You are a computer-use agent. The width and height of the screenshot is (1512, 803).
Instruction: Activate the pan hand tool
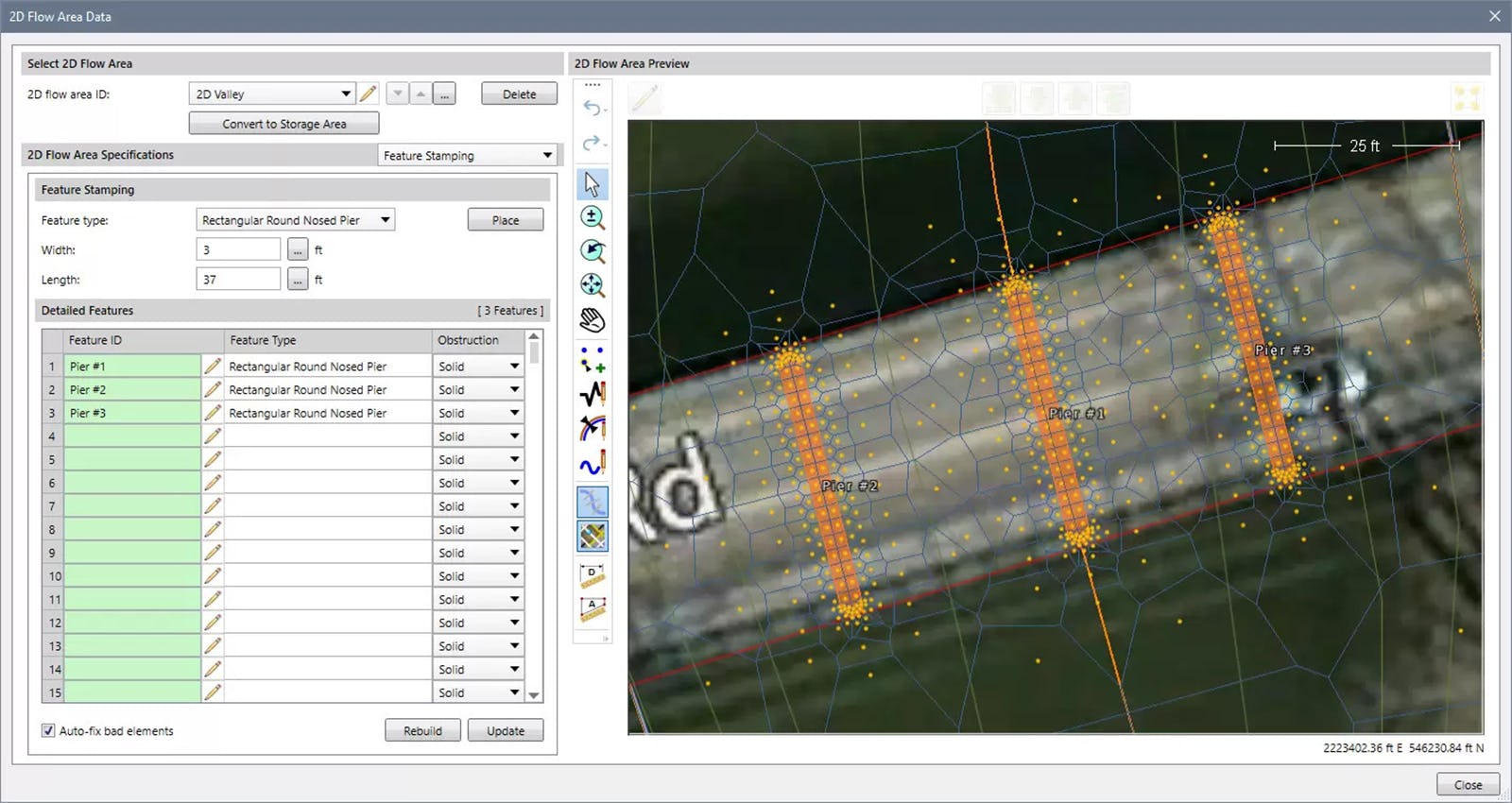point(592,320)
